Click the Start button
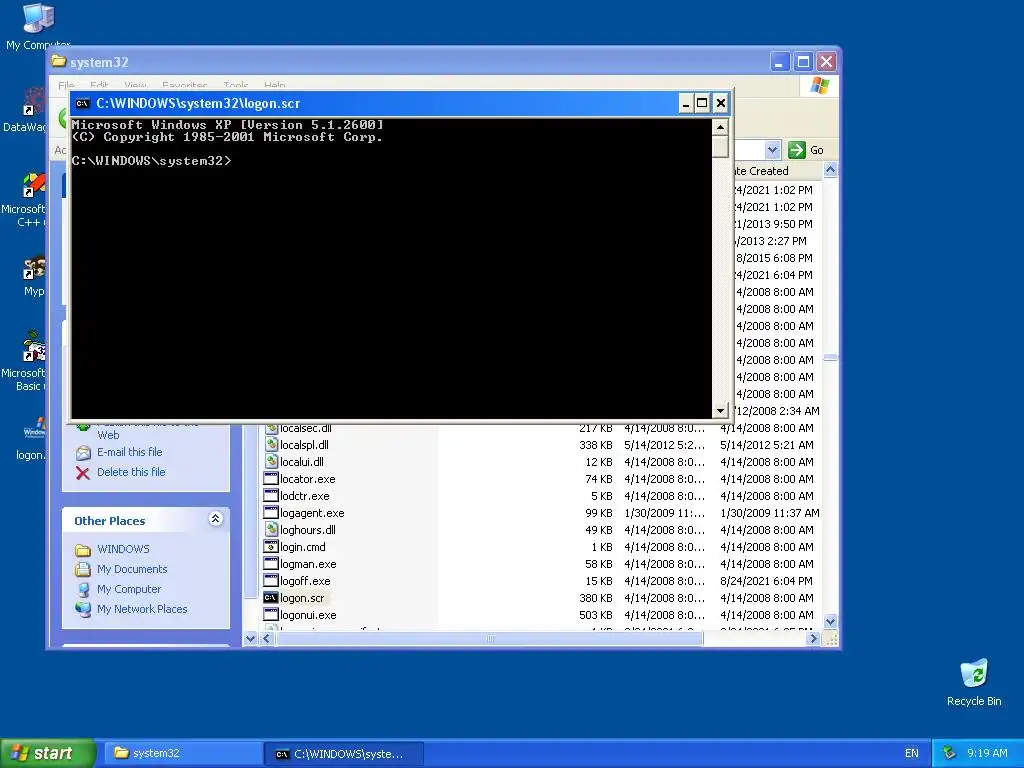This screenshot has width=1024, height=768. pyautogui.click(x=47, y=753)
